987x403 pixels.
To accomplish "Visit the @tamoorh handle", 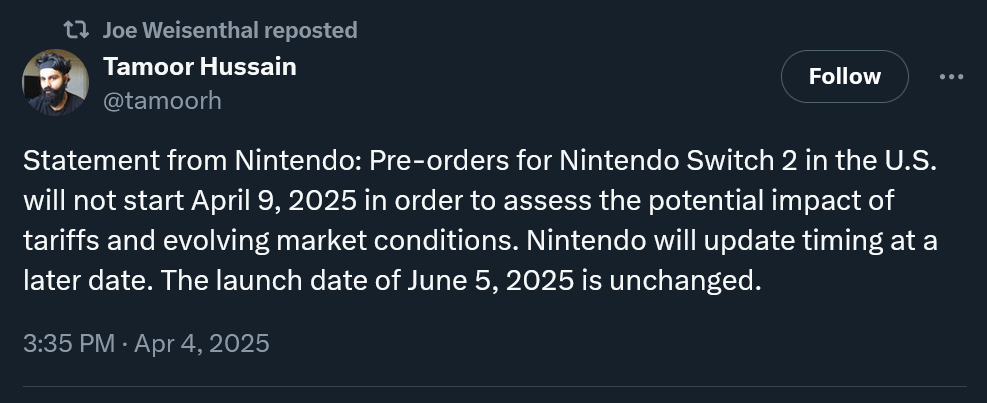I will pyautogui.click(x=162, y=100).
